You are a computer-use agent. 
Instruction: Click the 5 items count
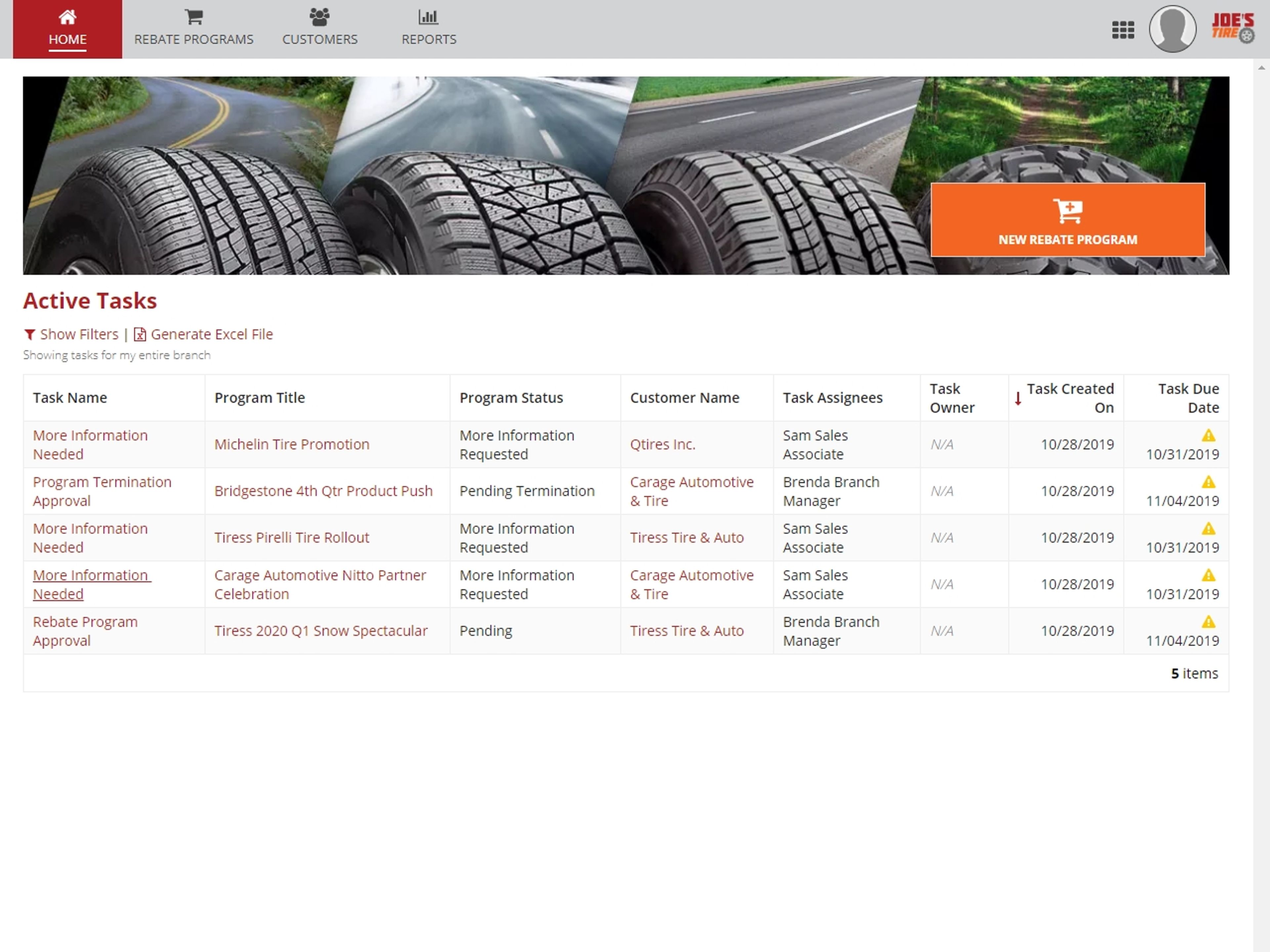[x=1194, y=673]
